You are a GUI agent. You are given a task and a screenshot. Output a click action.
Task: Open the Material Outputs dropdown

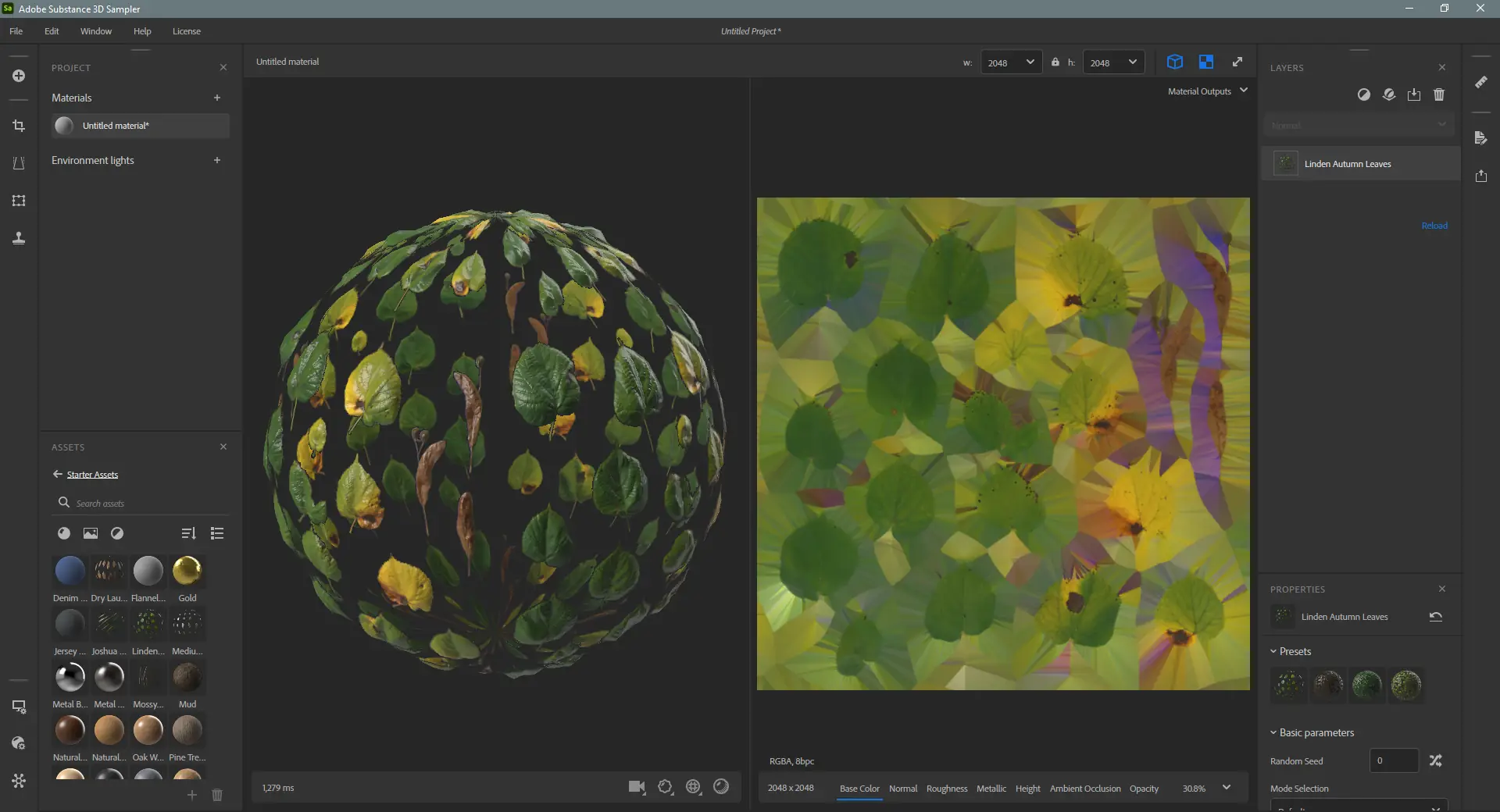(x=1207, y=91)
